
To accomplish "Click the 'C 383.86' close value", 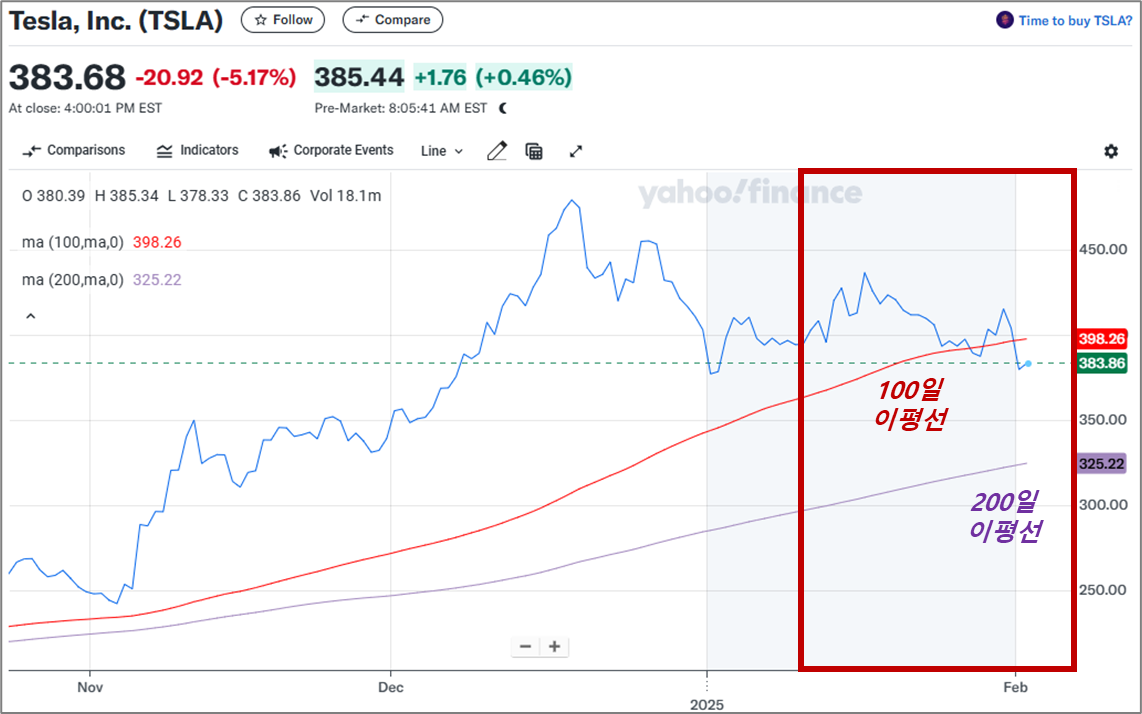I will click(x=269, y=195).
